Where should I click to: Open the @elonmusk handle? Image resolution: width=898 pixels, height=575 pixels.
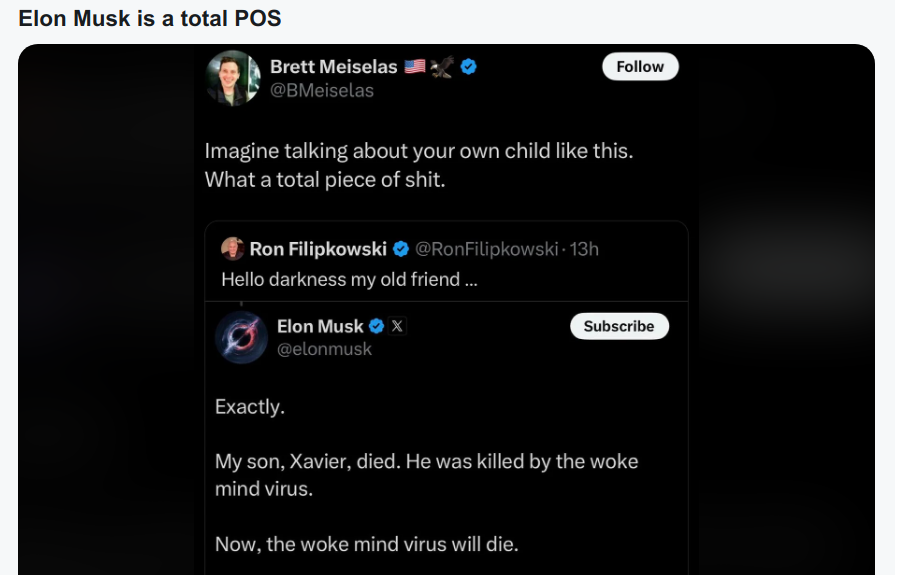pyautogui.click(x=324, y=349)
